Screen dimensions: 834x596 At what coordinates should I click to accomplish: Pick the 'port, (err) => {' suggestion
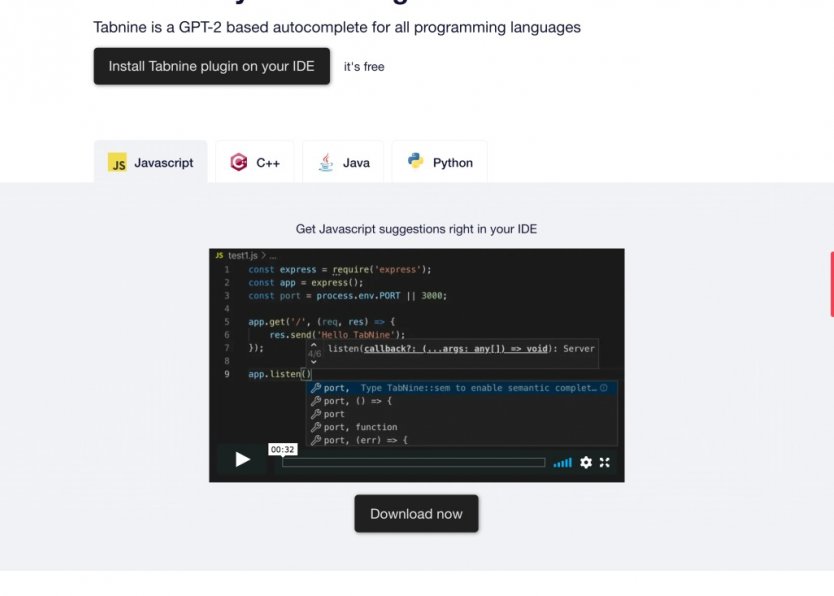365,440
